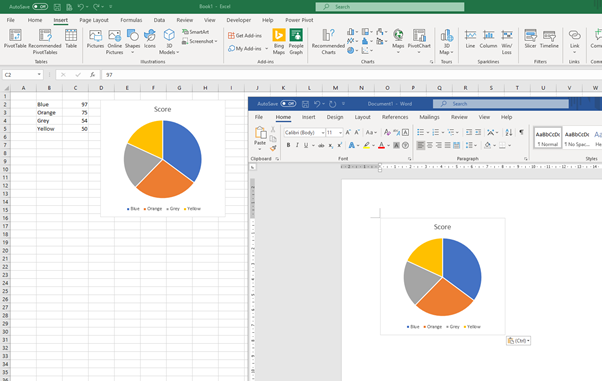Click Clear All Formatting in Word

pos(387,132)
